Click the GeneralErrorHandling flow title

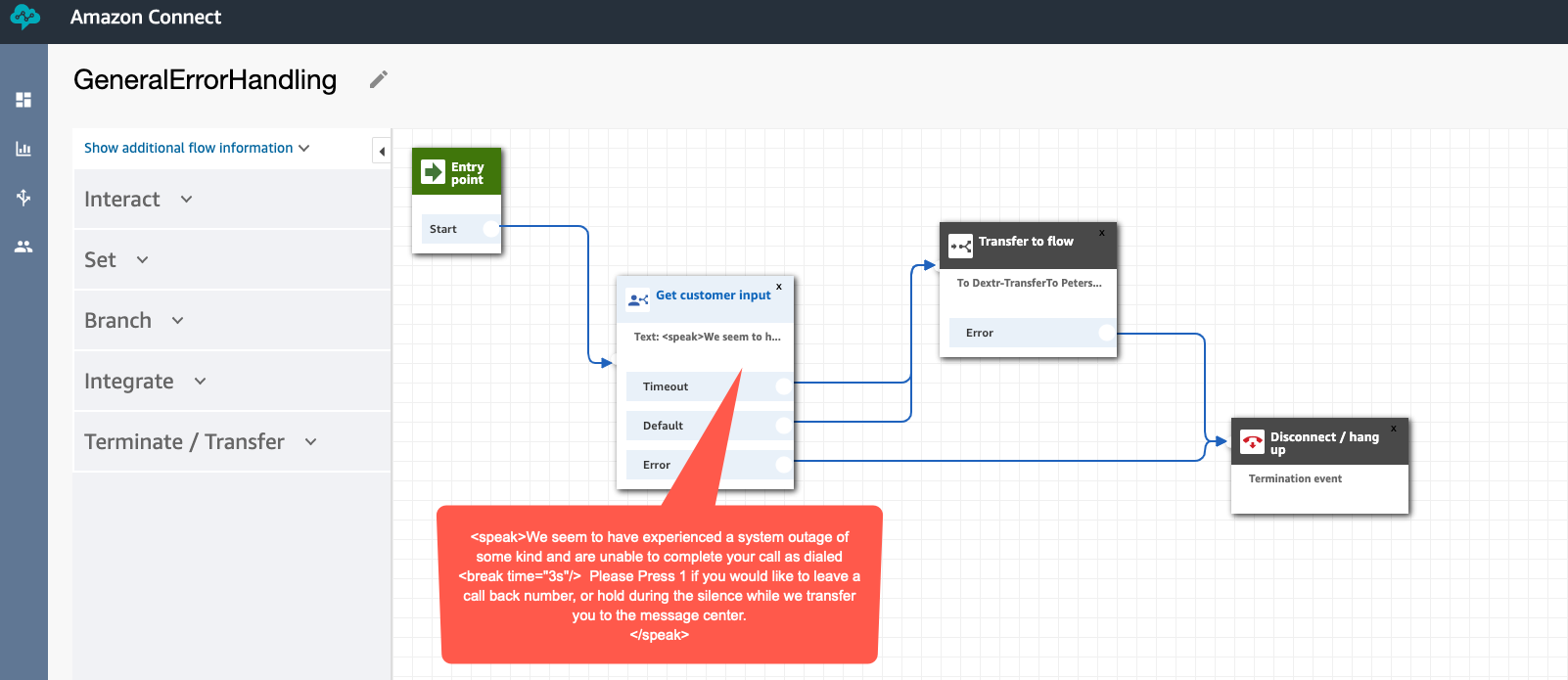coord(205,80)
